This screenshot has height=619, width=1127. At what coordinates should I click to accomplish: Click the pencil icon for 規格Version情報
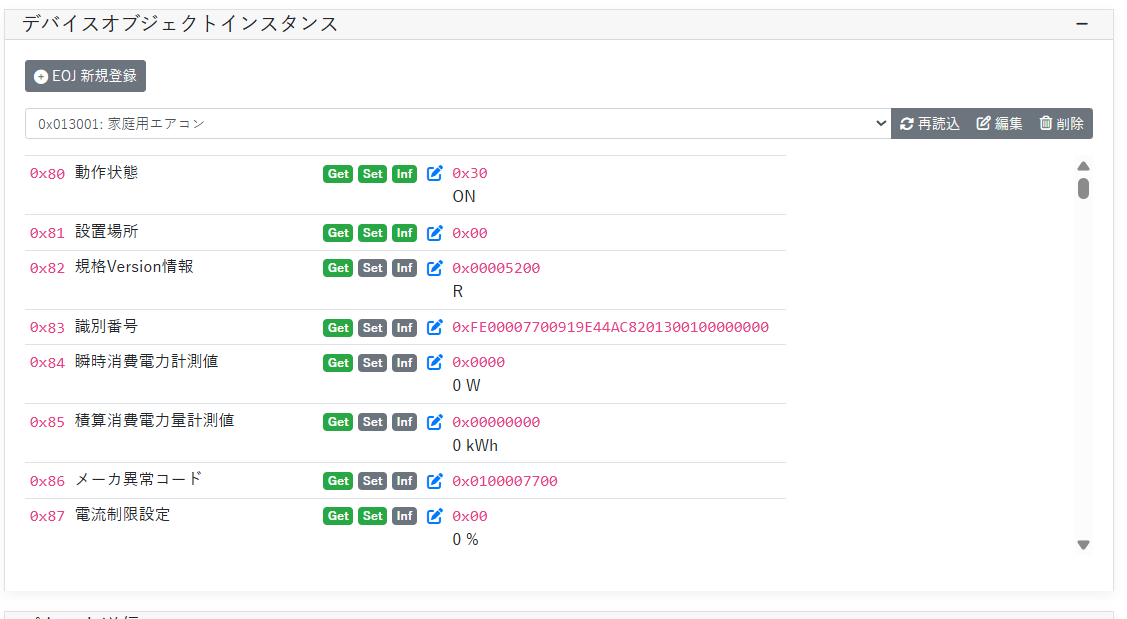(434, 267)
